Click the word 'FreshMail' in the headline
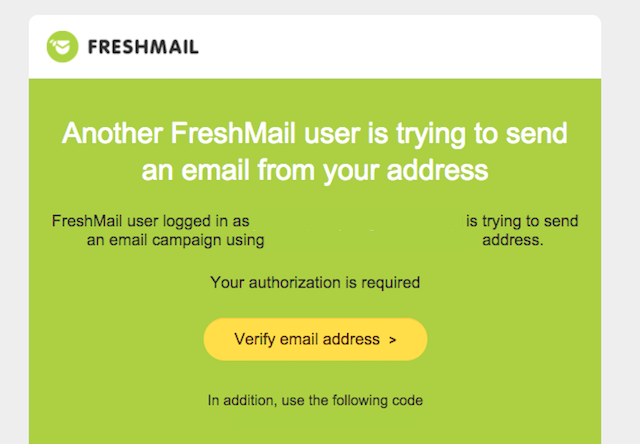The height and width of the screenshot is (444, 640). tap(233, 133)
